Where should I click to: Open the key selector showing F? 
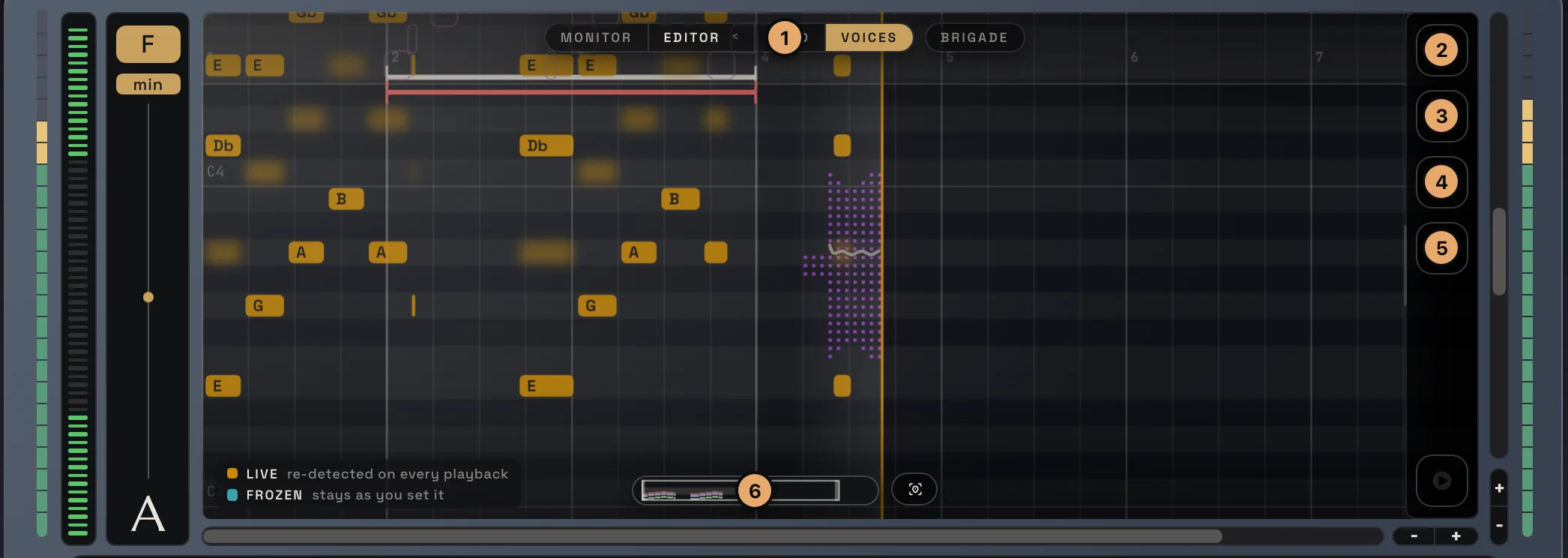pos(148,44)
